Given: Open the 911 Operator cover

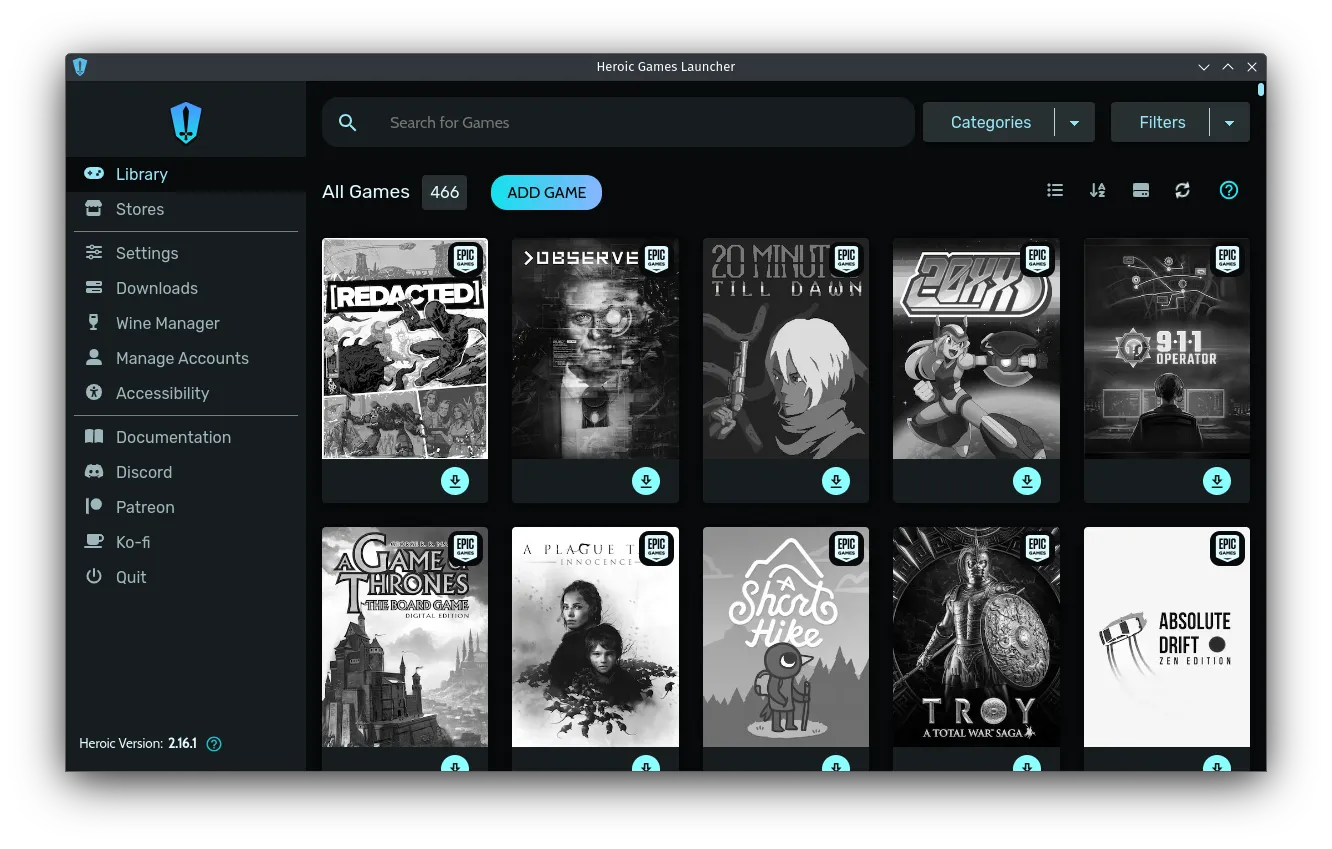Looking at the screenshot, I should (1167, 348).
